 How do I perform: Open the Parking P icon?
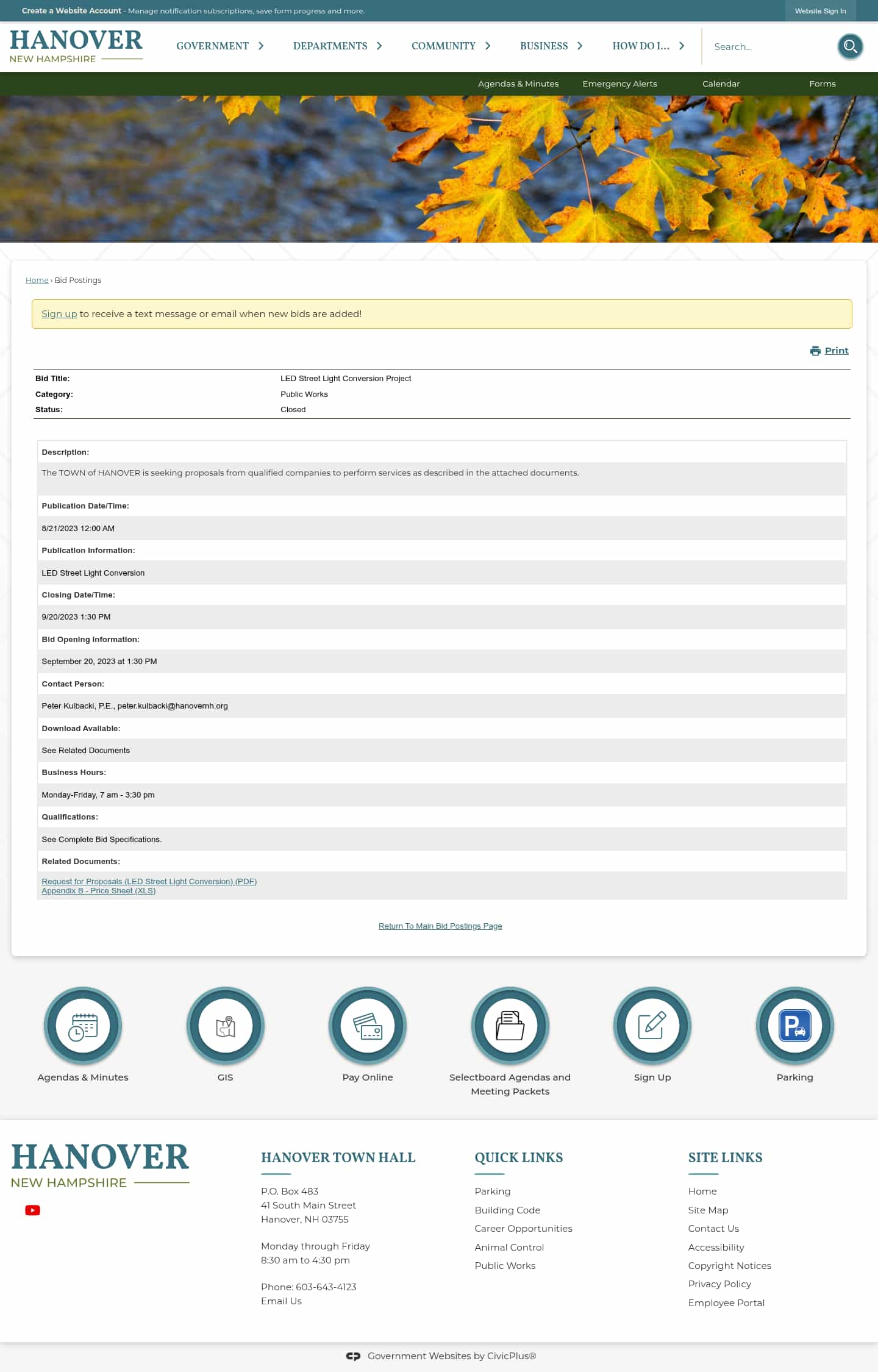click(795, 1026)
